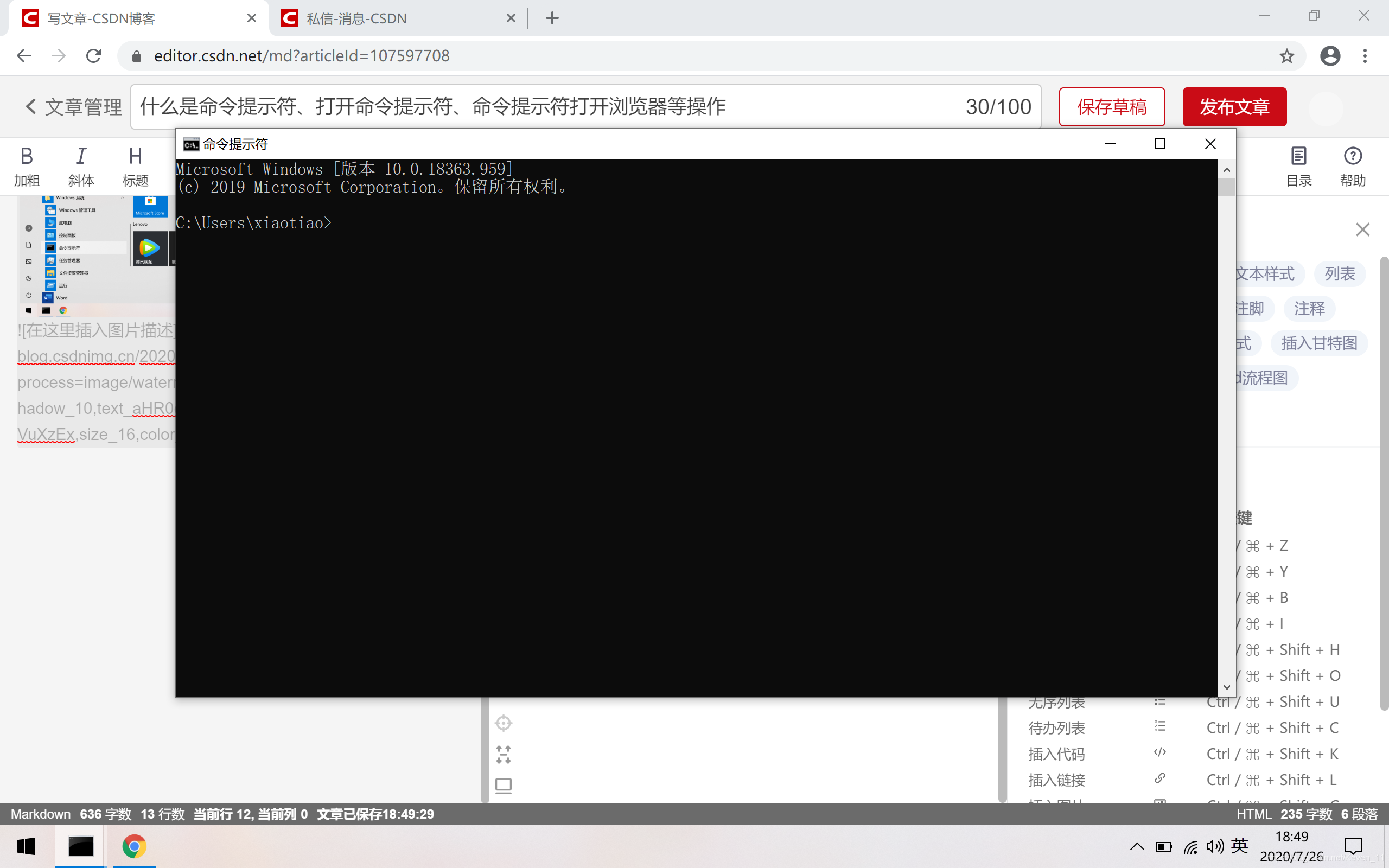
Task: Go back via 文章管理 chevron
Action: click(x=31, y=106)
